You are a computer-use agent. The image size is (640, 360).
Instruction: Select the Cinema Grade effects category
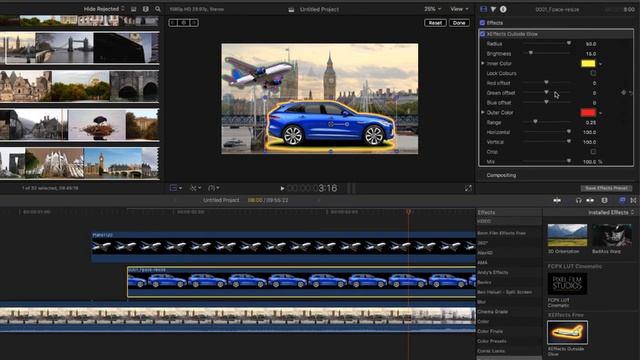tap(493, 312)
